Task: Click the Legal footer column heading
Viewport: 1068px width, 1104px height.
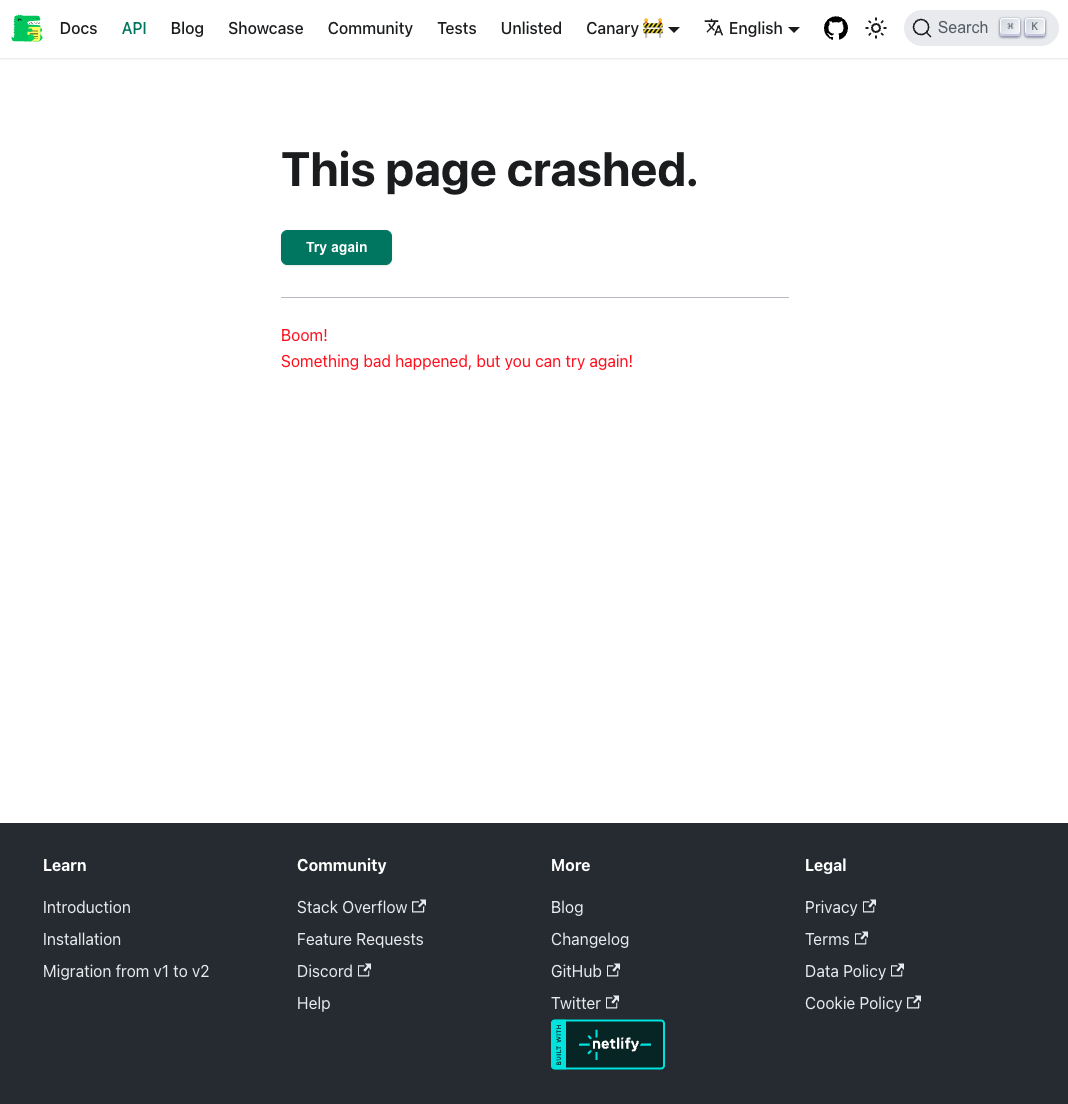Action: click(825, 865)
